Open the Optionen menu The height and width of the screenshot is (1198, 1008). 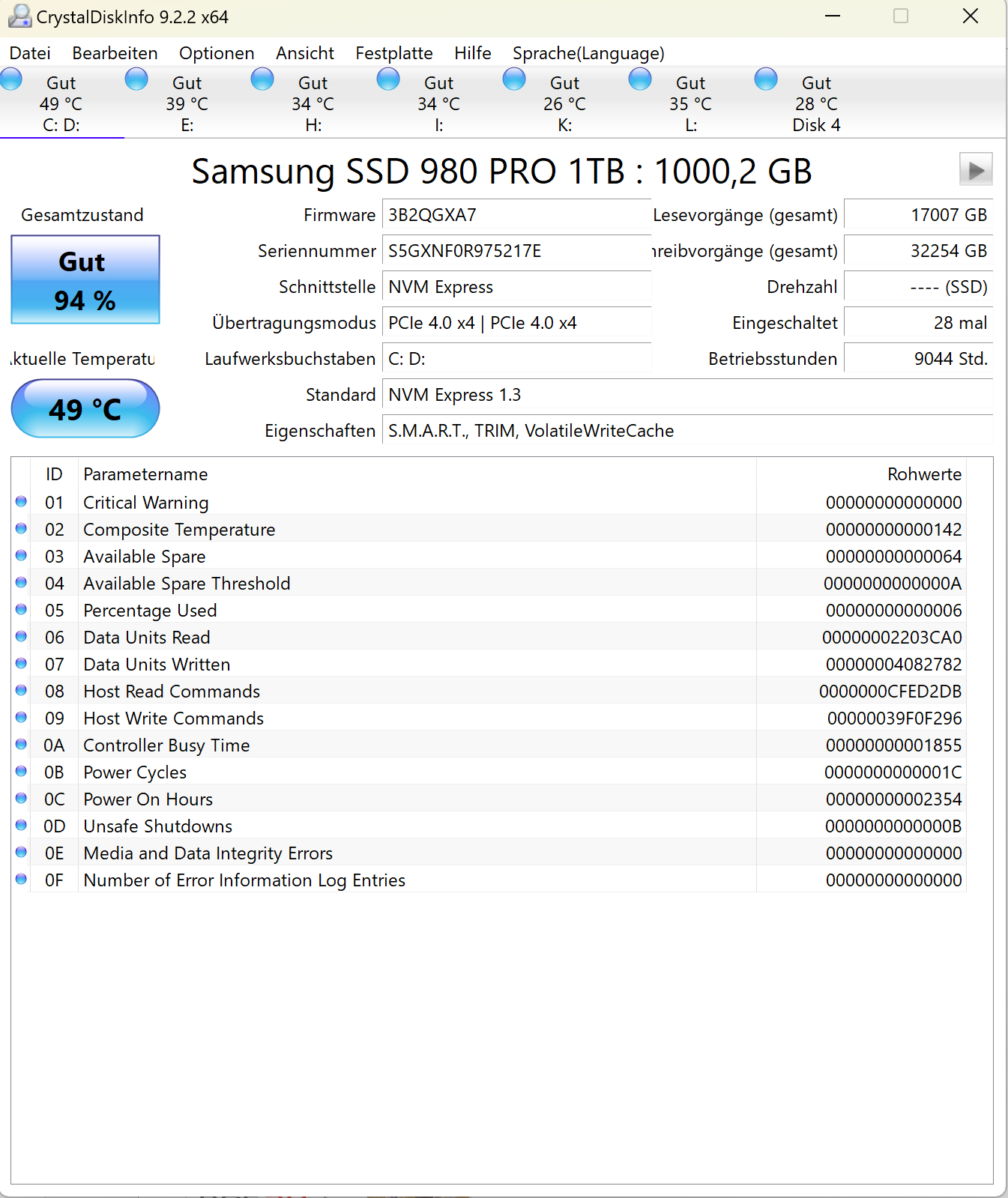point(217,53)
